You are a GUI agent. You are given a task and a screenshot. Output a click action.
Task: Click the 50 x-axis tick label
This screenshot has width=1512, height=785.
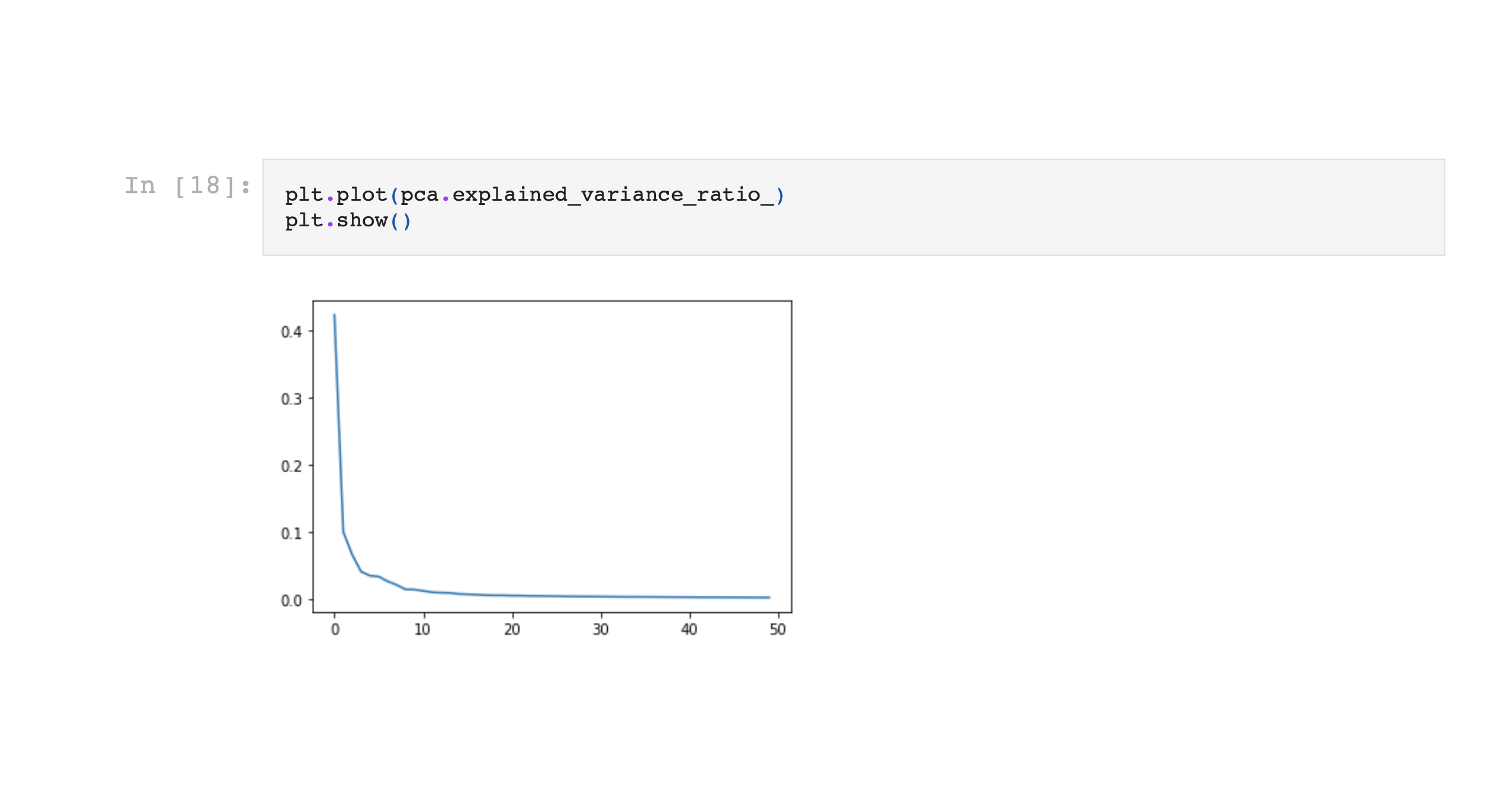tap(777, 630)
